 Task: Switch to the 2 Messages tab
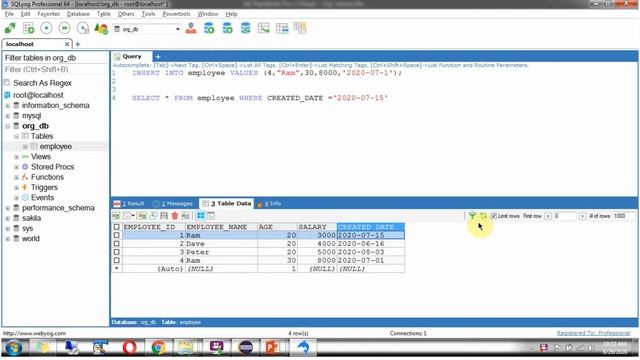172,203
